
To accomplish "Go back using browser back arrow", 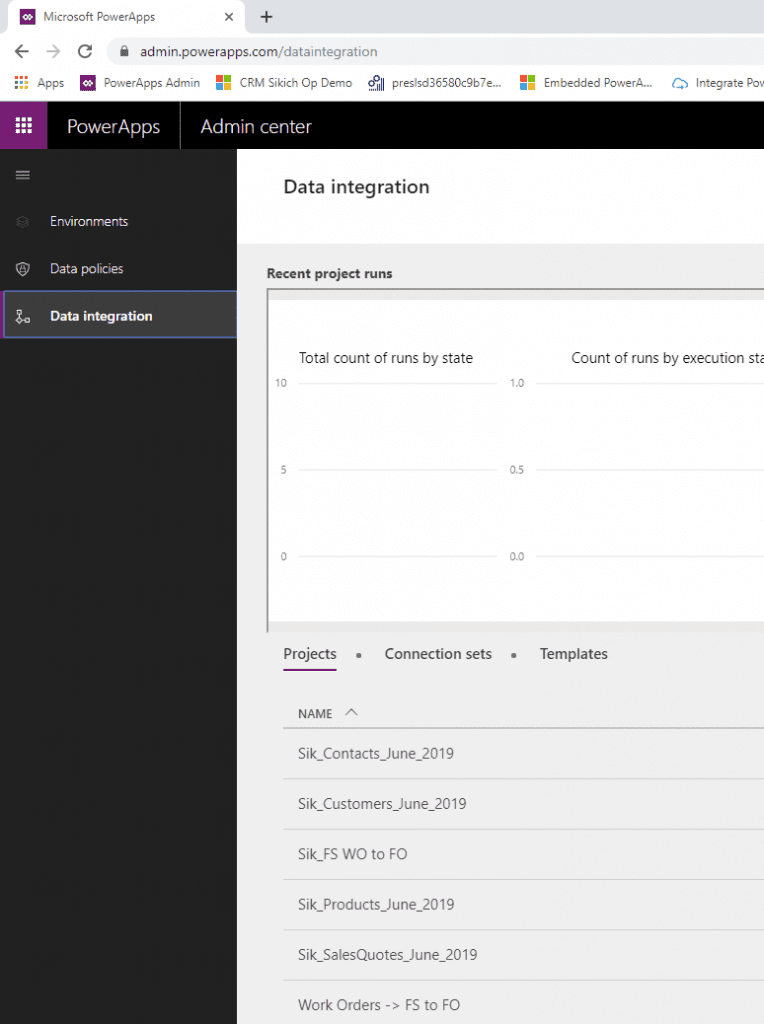I will click(x=22, y=51).
